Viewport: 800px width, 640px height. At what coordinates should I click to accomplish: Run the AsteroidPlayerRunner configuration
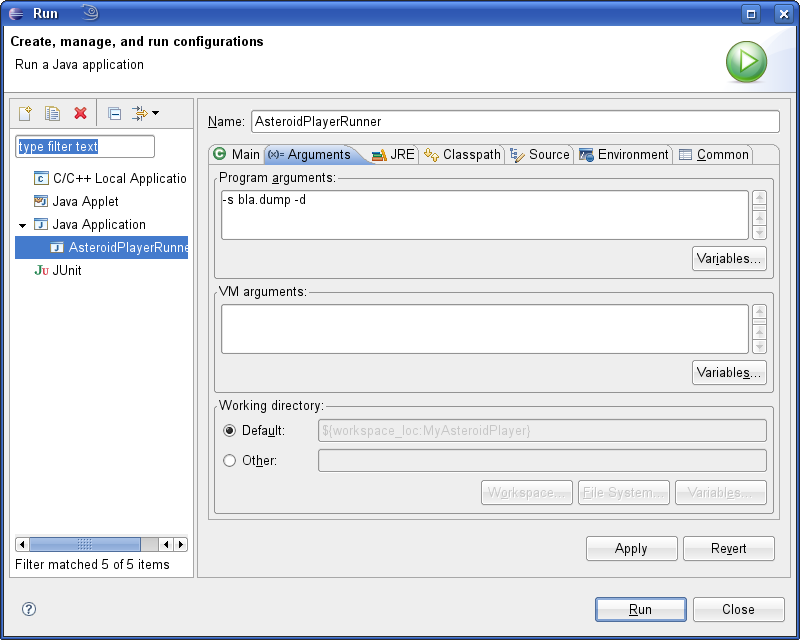click(x=640, y=609)
